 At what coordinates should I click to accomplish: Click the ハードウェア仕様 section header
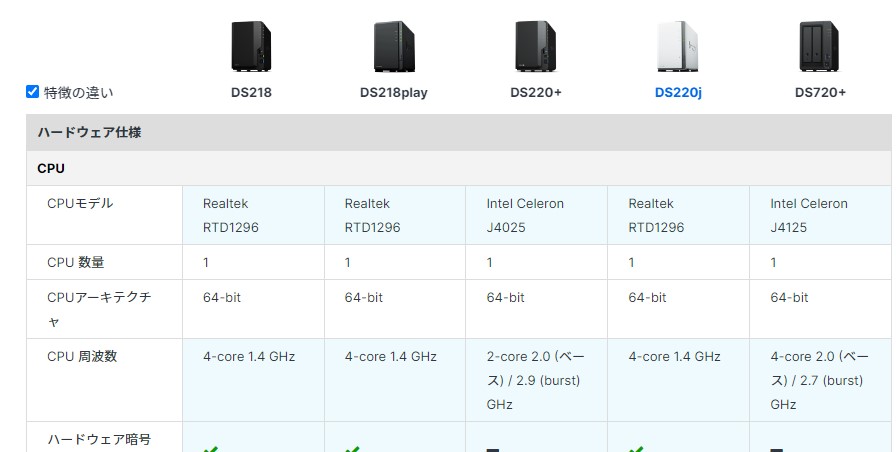pos(459,133)
